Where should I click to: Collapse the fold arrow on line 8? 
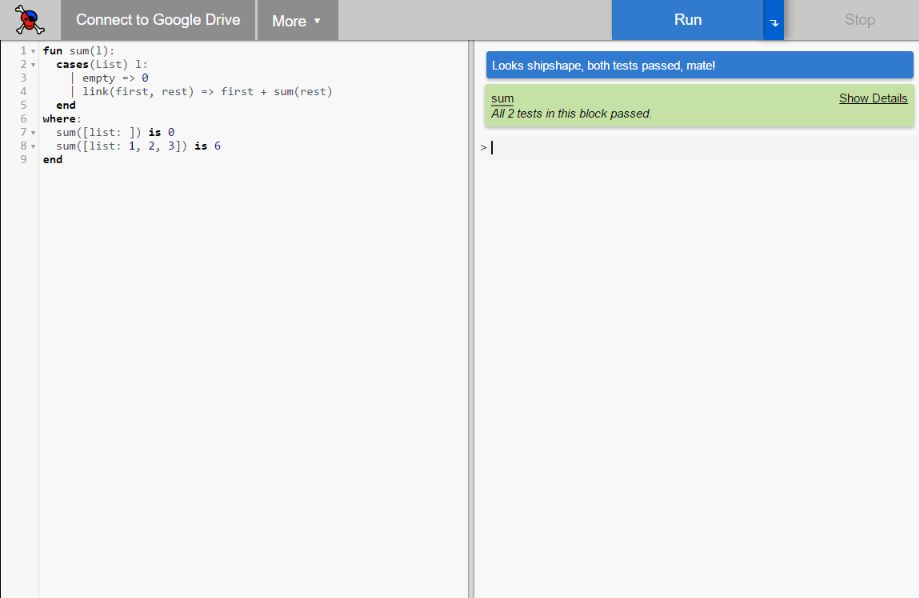coord(33,145)
